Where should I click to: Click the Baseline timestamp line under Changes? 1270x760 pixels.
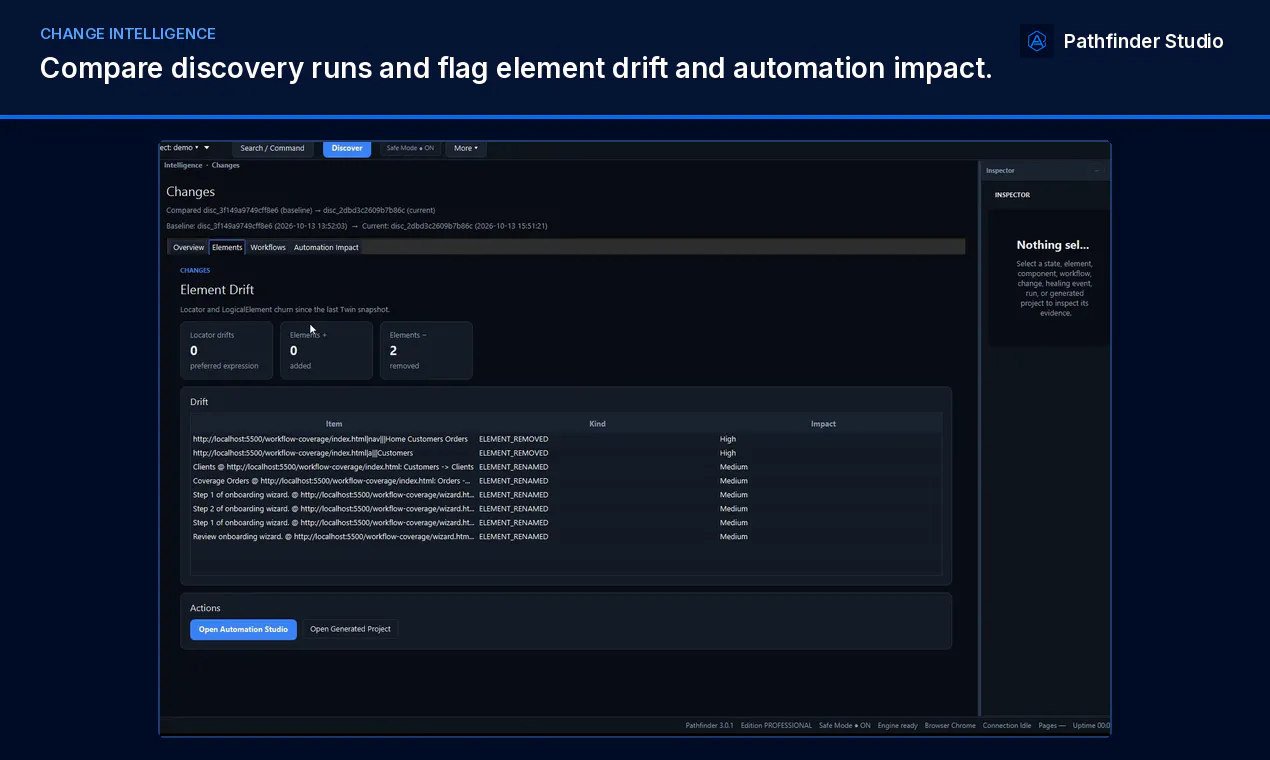coord(357,226)
